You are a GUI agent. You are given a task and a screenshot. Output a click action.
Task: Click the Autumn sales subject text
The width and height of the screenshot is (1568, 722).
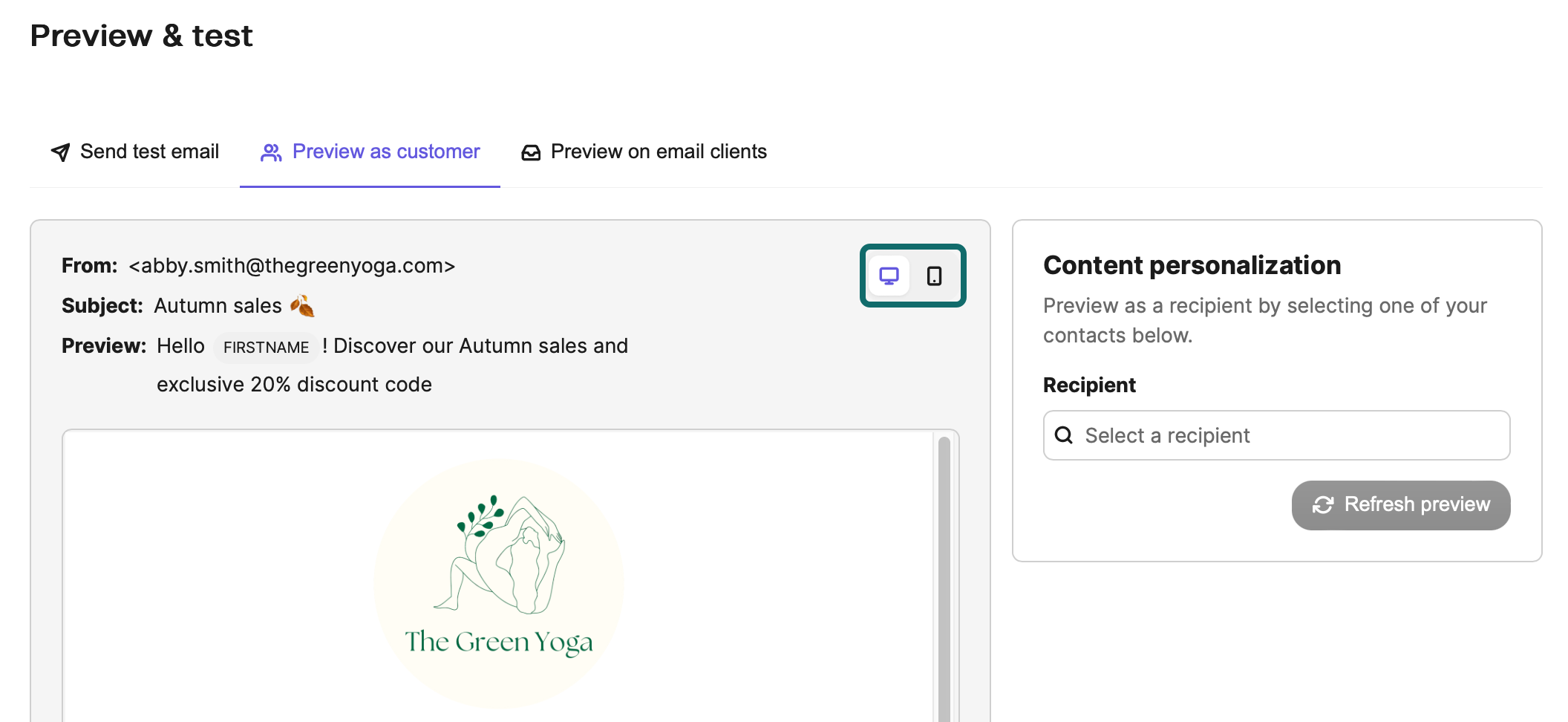tap(218, 306)
